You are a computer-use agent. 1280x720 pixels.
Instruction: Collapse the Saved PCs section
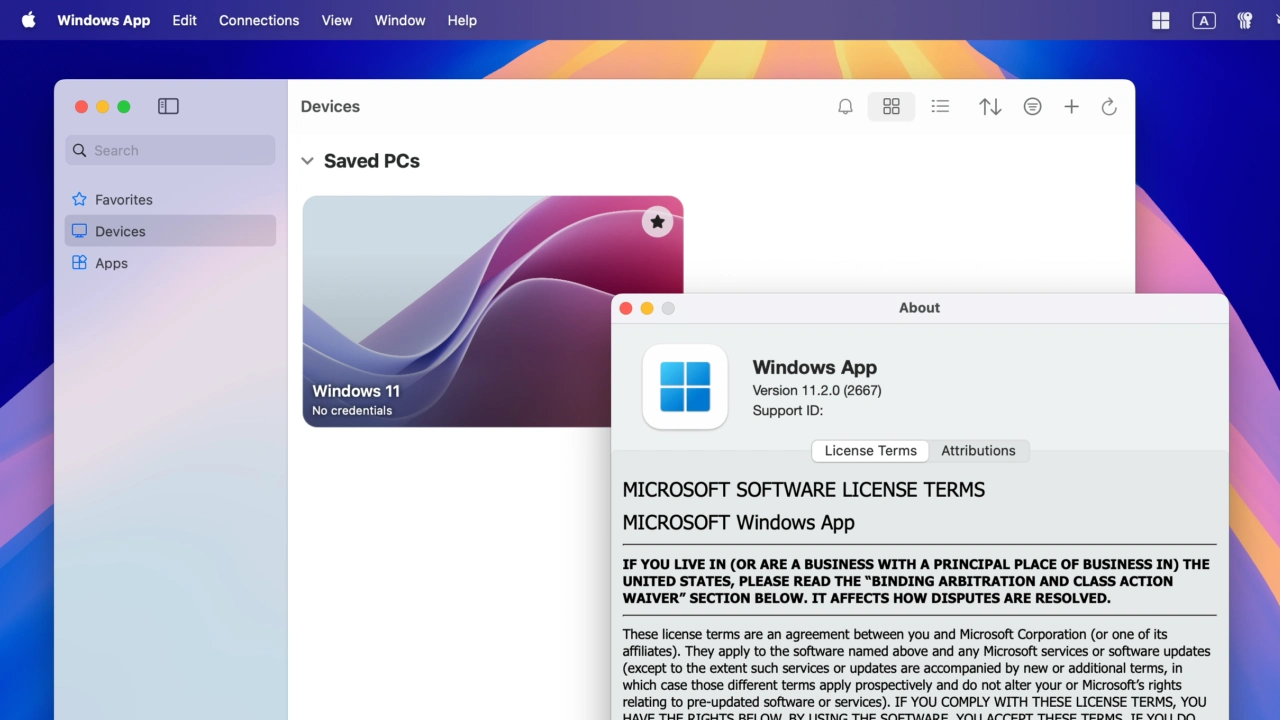(x=308, y=161)
